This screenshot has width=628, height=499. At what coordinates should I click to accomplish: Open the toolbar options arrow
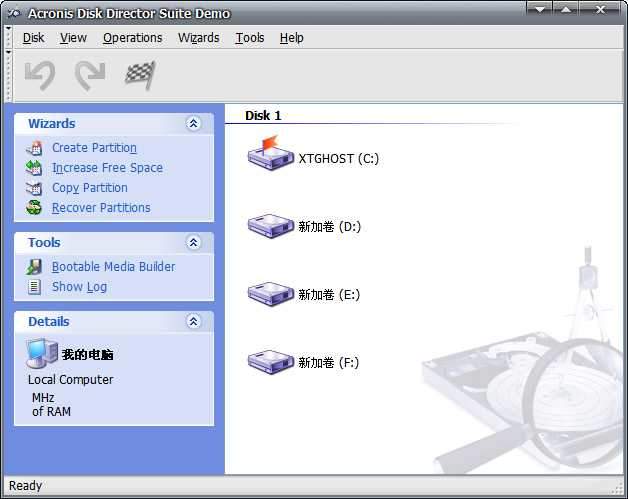(8, 52)
